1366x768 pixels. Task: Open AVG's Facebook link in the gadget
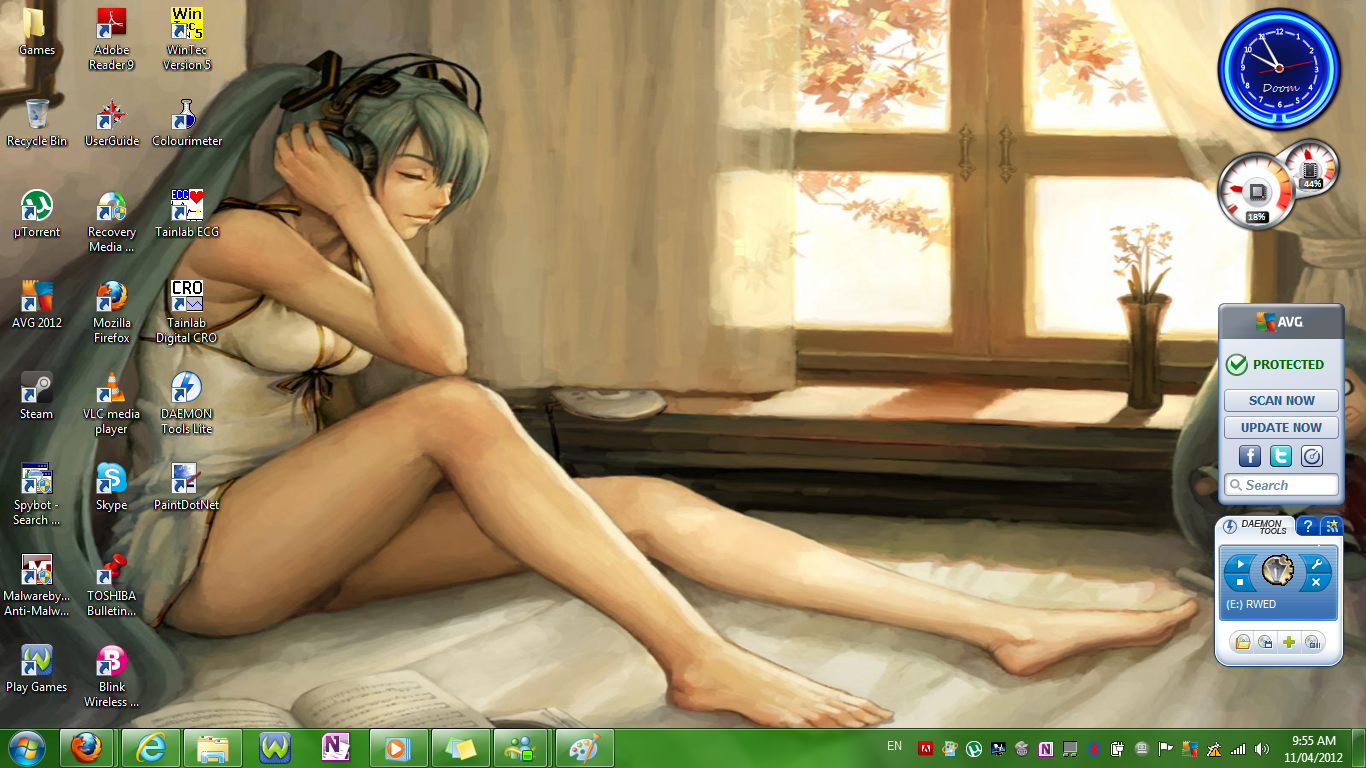[x=1250, y=456]
